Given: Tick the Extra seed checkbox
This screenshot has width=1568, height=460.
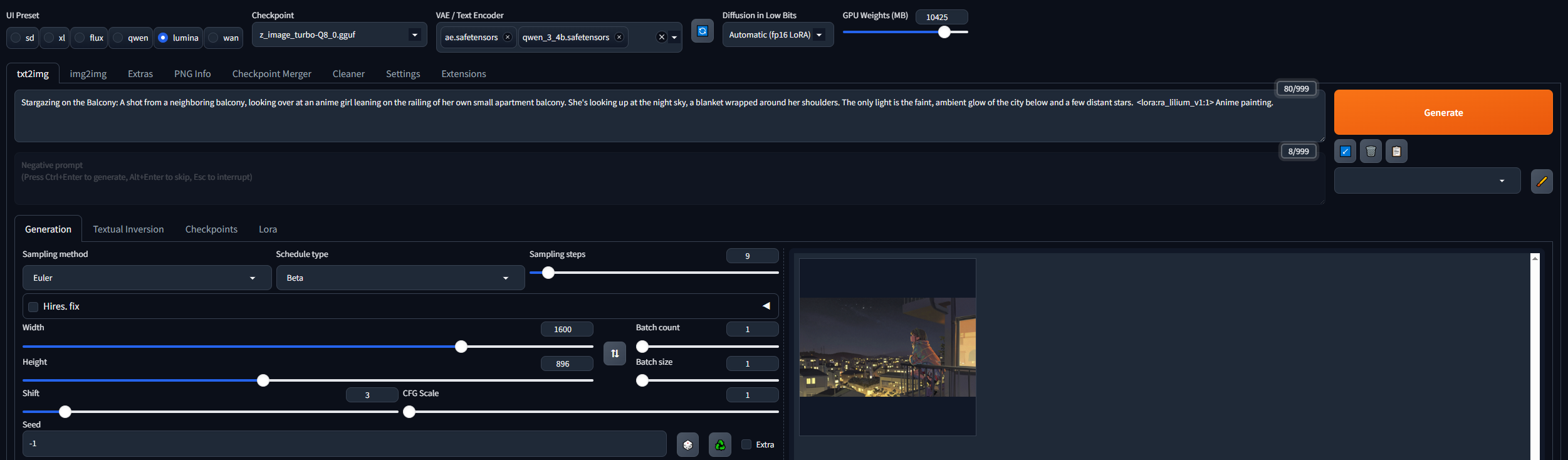Looking at the screenshot, I should point(746,444).
